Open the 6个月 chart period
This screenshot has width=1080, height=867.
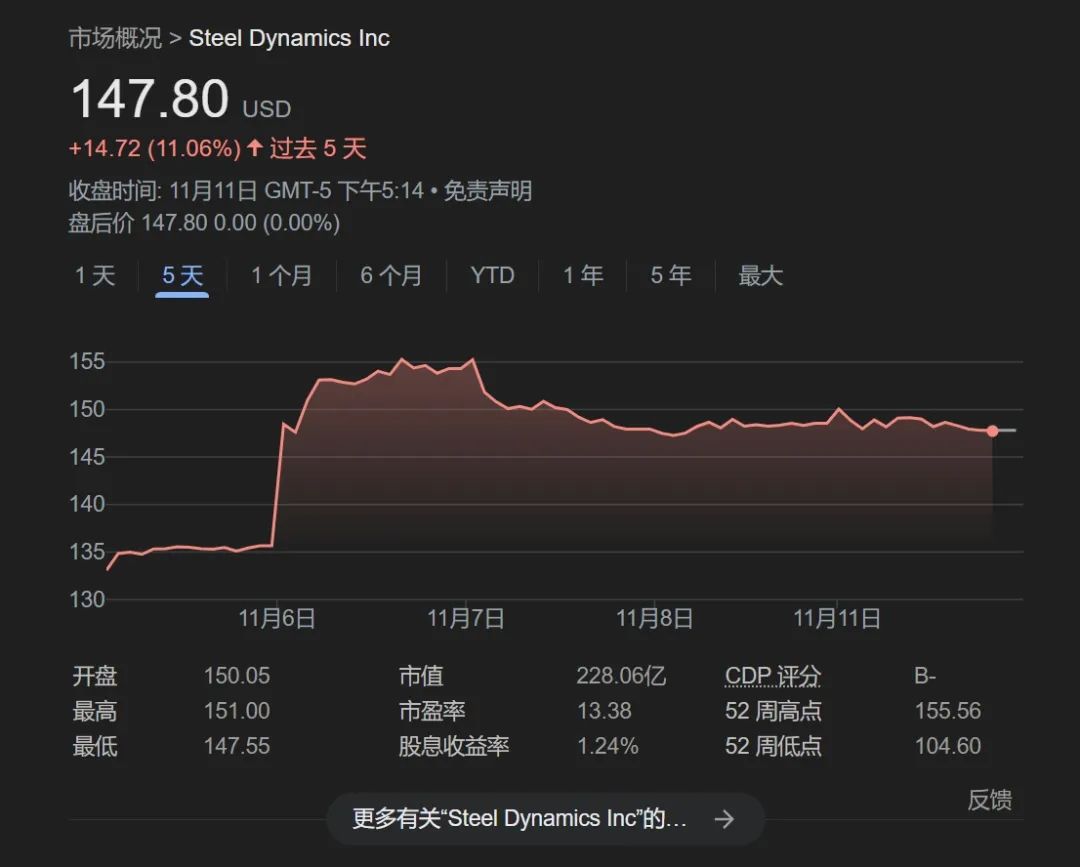[x=392, y=276]
